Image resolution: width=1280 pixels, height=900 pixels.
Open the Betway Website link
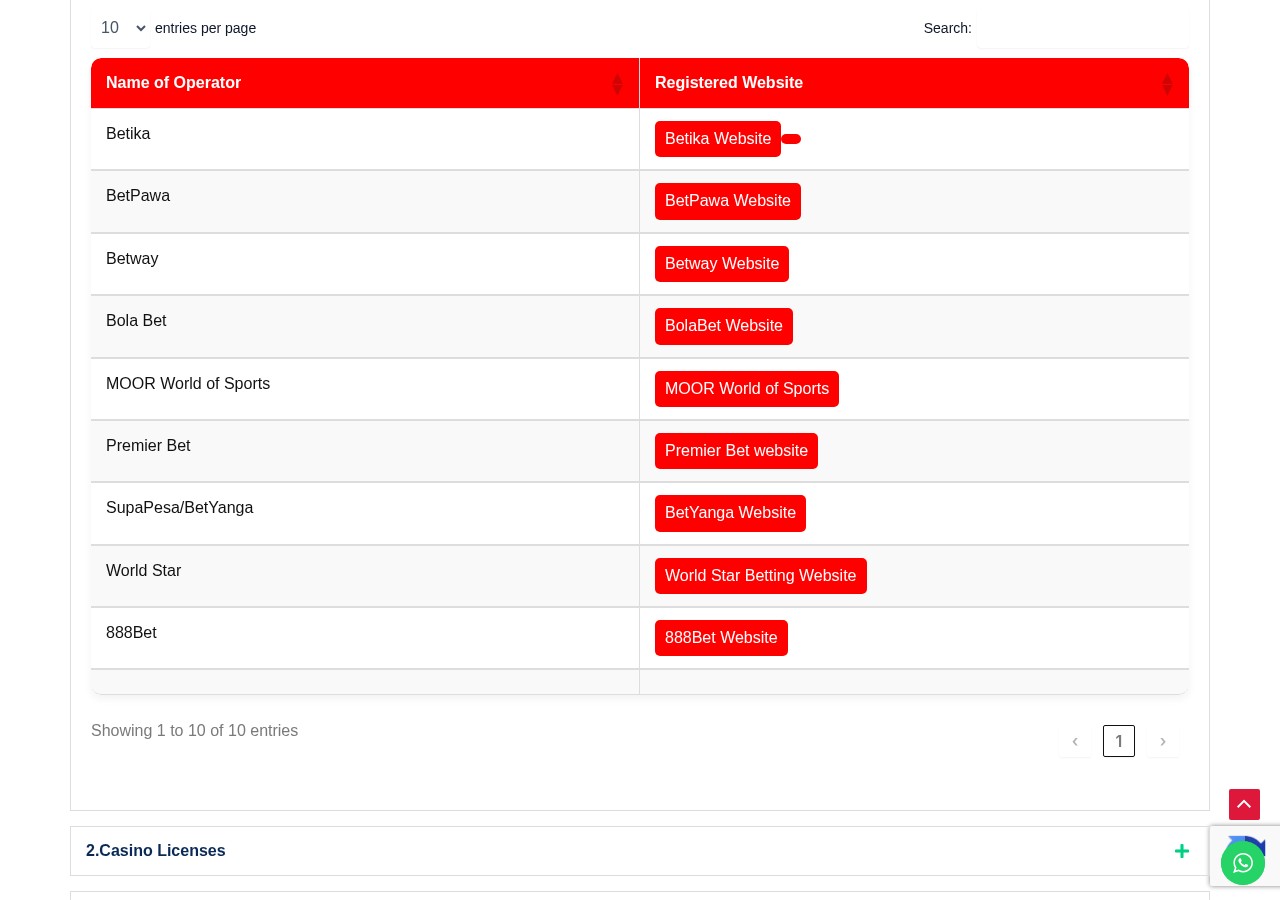[x=722, y=264]
